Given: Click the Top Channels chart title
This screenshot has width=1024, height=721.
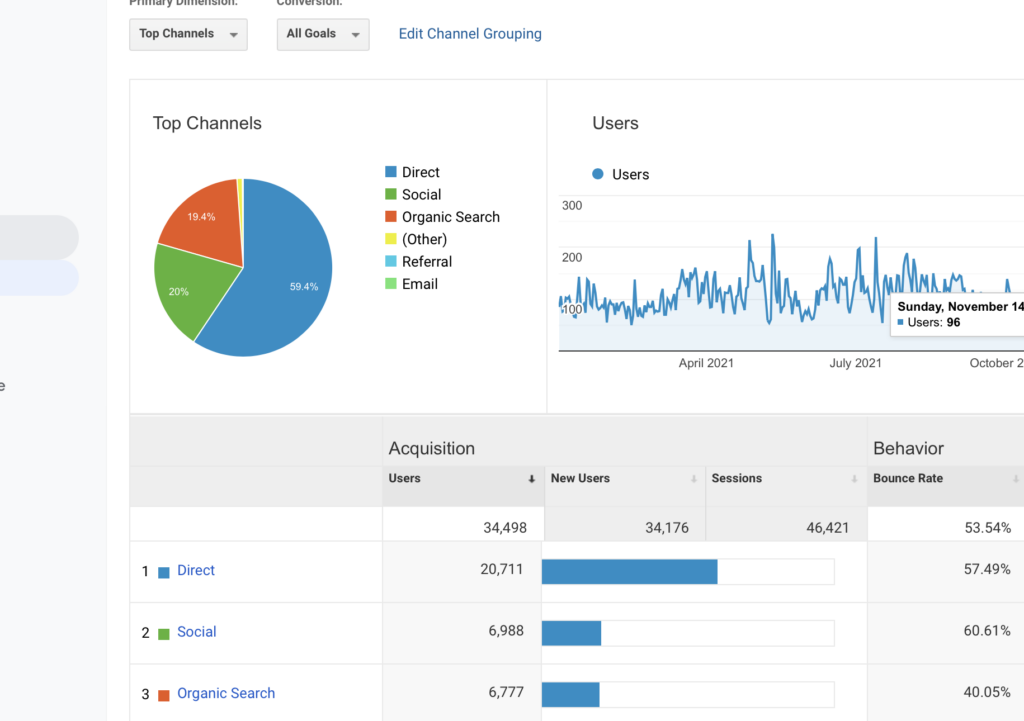Looking at the screenshot, I should point(207,123).
